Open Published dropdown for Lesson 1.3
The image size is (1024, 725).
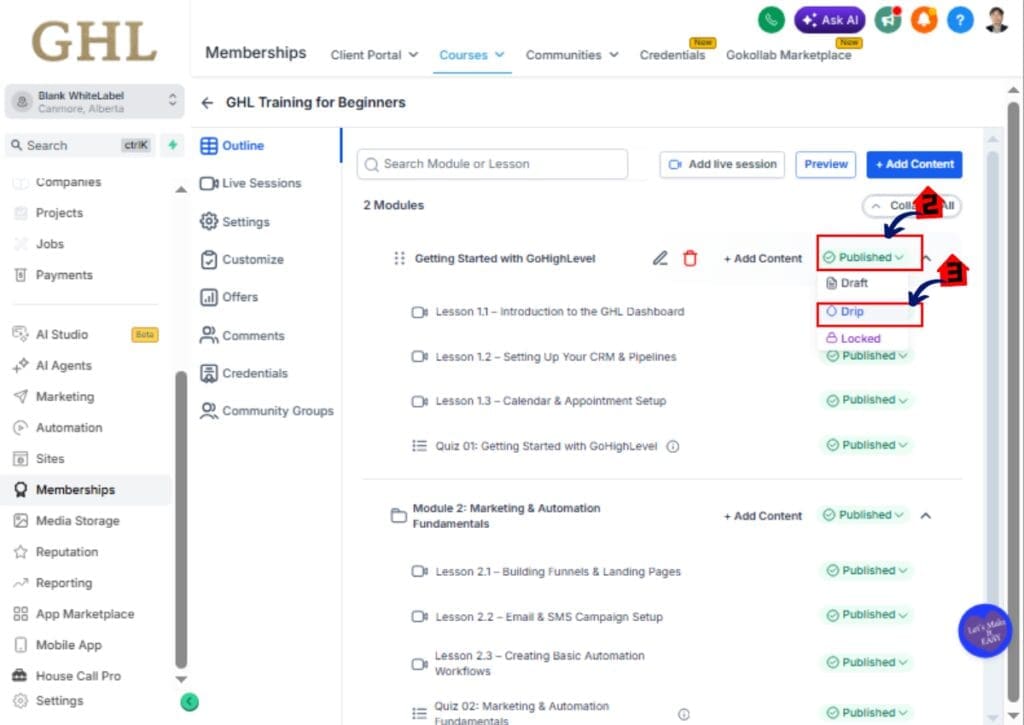867,400
